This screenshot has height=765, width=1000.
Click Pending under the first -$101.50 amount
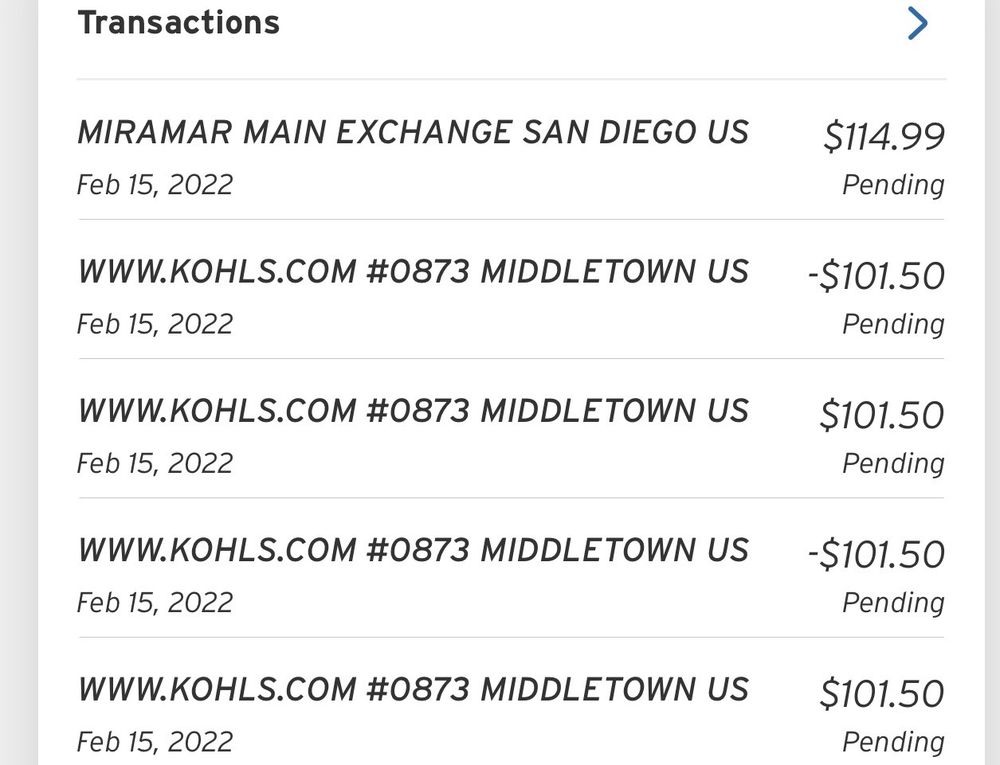point(893,324)
